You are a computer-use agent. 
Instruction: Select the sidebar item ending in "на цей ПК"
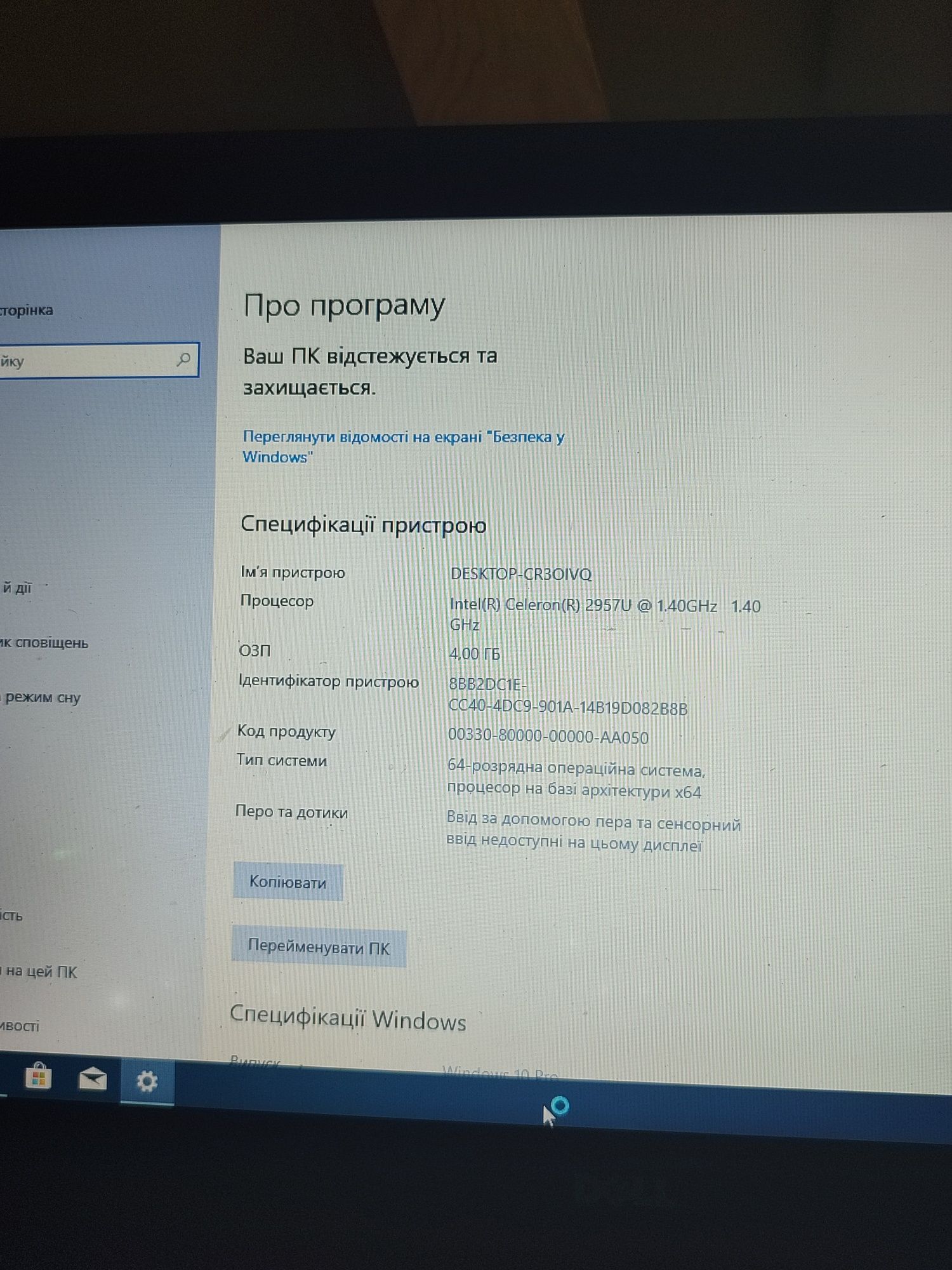39,972
